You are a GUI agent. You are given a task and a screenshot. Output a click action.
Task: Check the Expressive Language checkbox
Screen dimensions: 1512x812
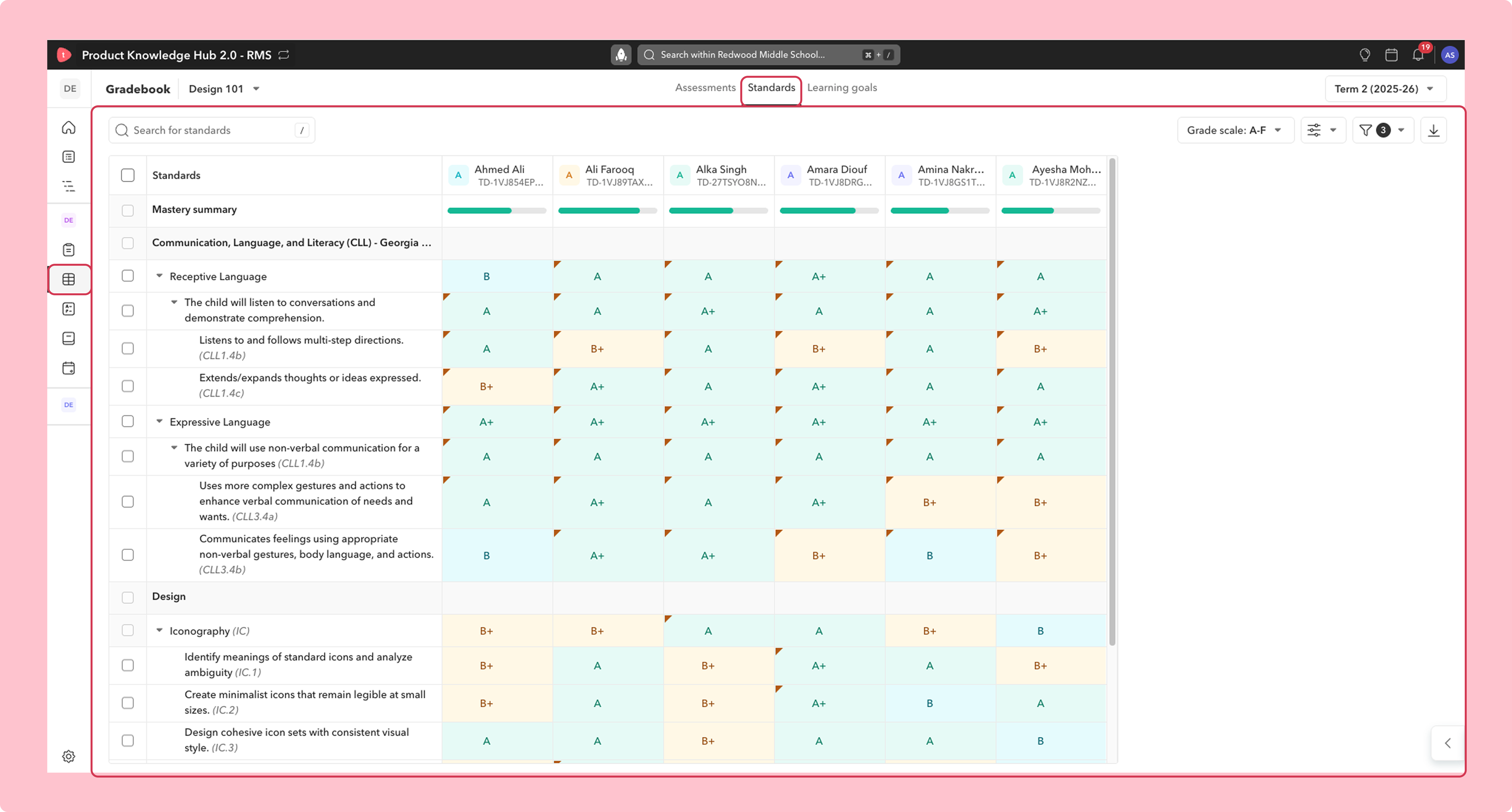pyautogui.click(x=127, y=421)
